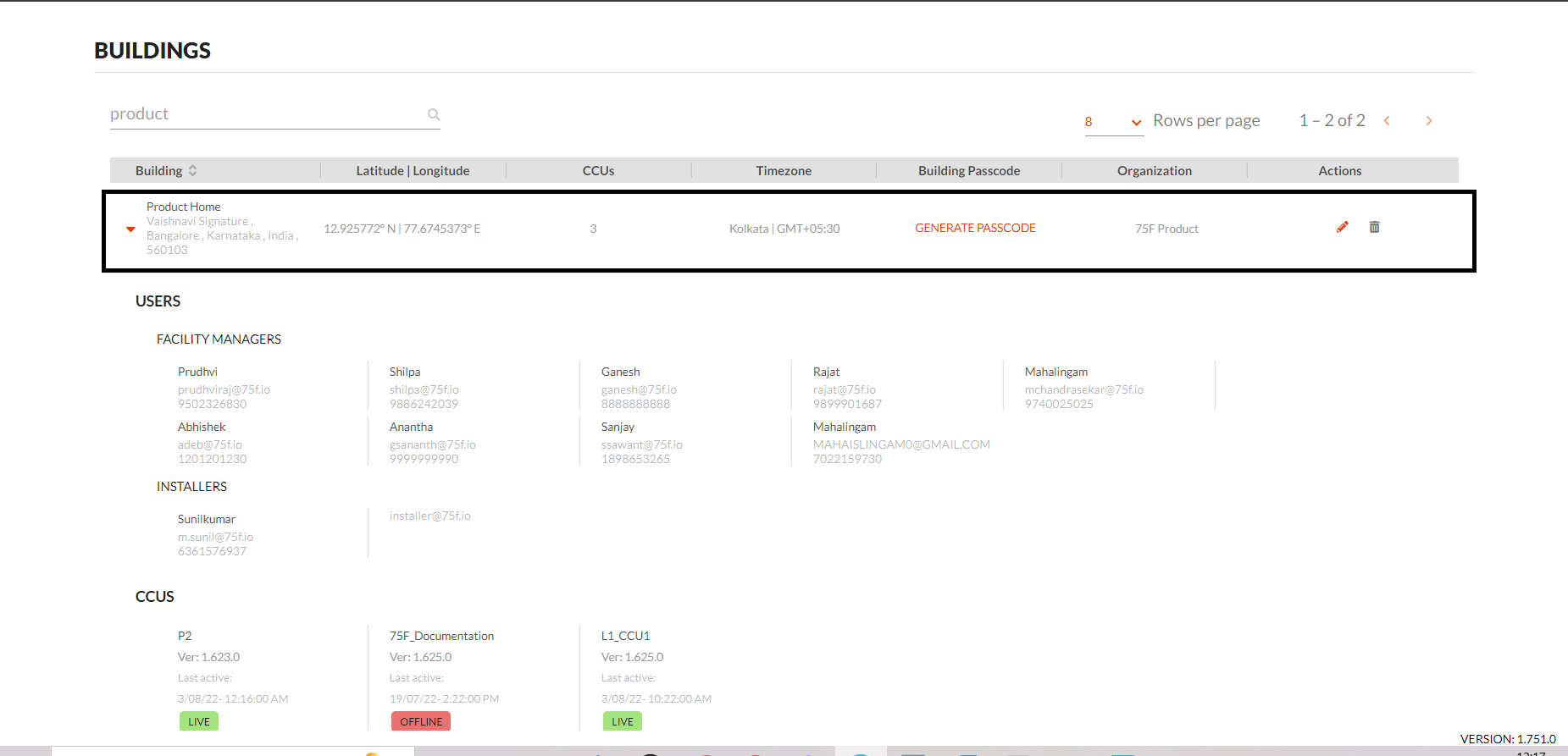1568x756 pixels.
Task: Click the Actions column header
Action: pos(1339,170)
